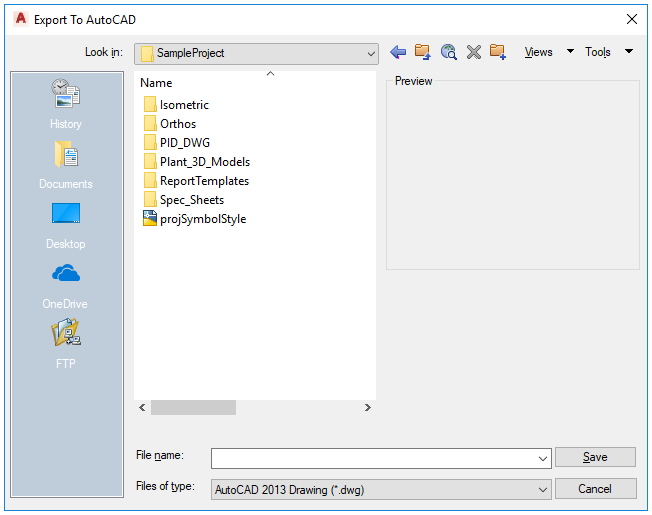The image size is (652, 515).
Task: Select the Orthos folder name
Action: (x=178, y=124)
